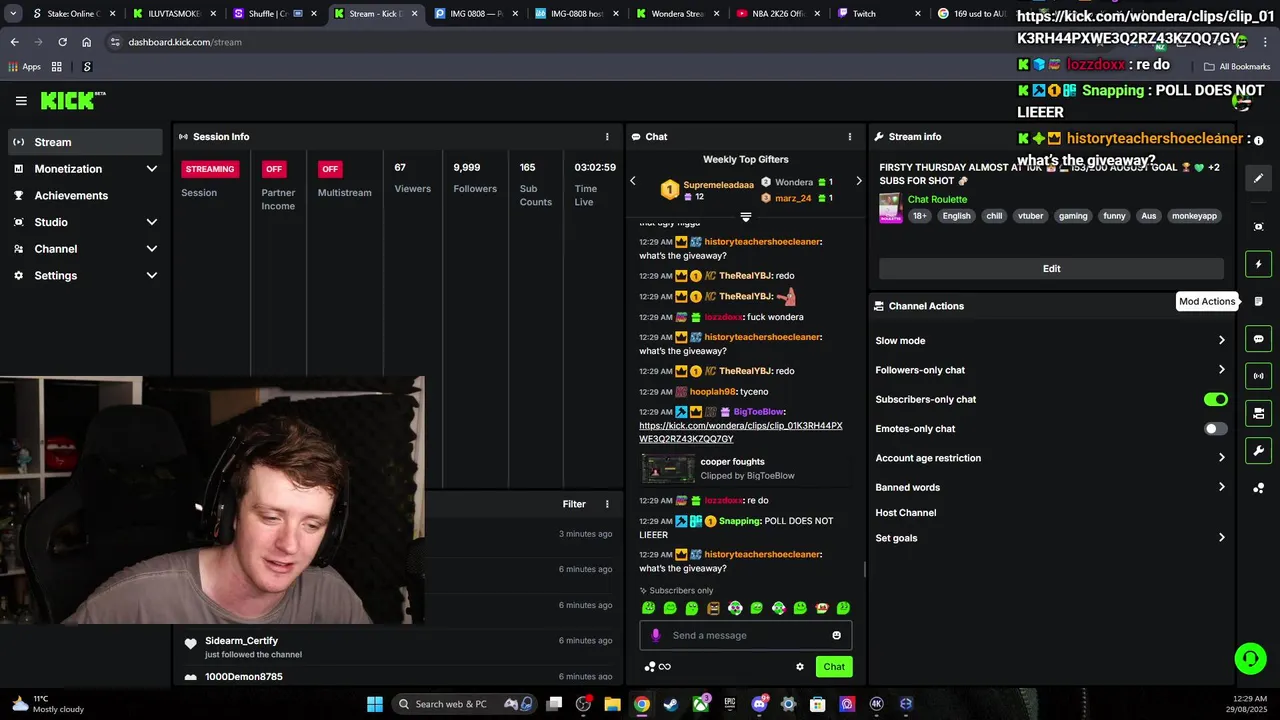
Task: Go to previous top gifter with left arrow
Action: tap(632, 181)
